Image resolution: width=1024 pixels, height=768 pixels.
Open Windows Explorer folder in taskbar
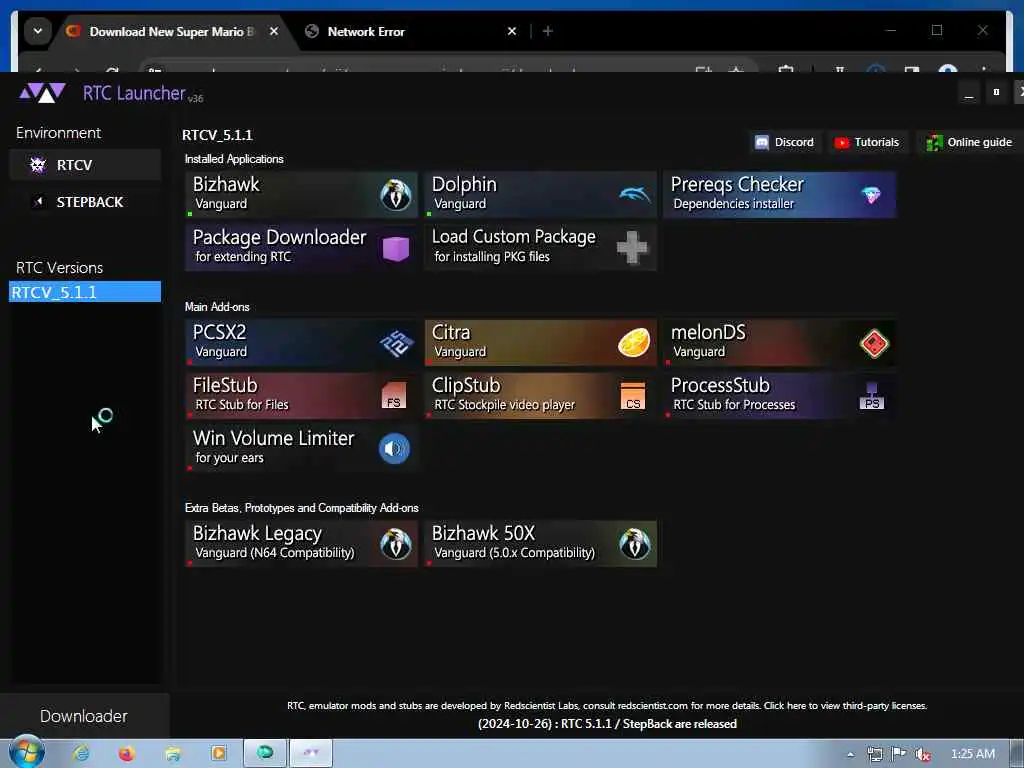click(x=173, y=754)
